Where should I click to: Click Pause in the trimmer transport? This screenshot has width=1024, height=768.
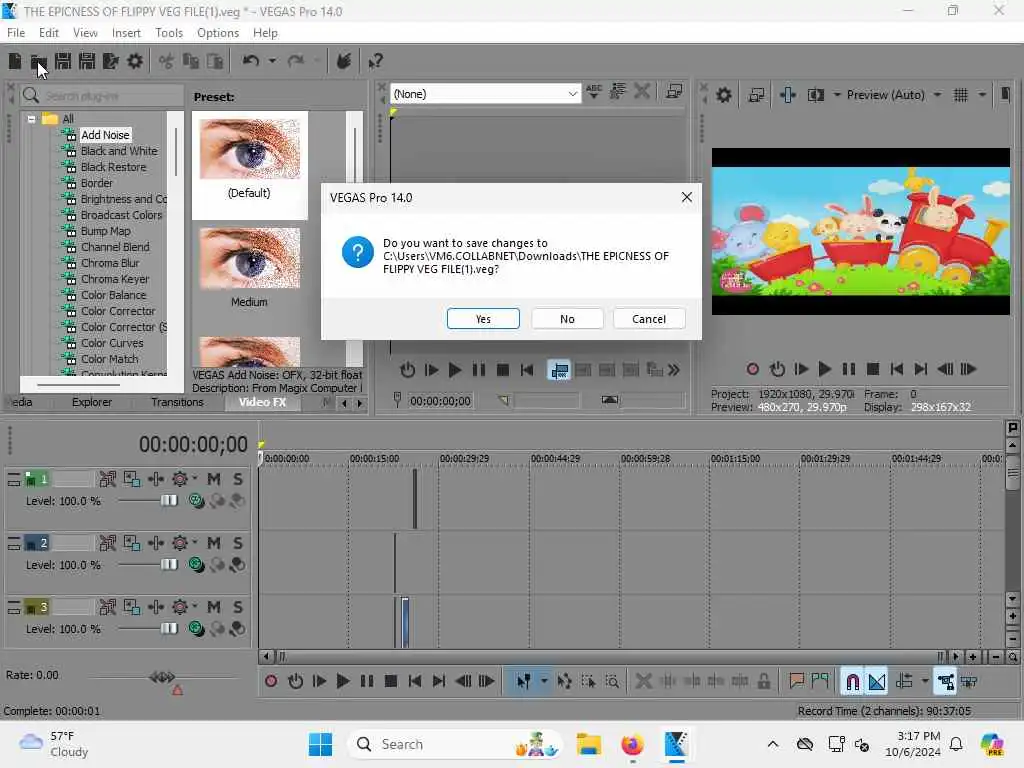coord(479,370)
